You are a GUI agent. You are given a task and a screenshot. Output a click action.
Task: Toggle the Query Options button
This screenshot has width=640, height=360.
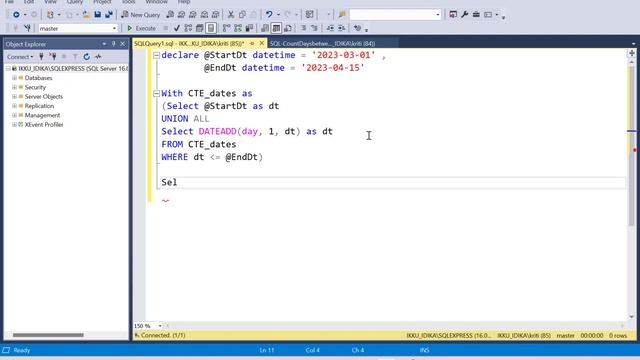point(200,28)
